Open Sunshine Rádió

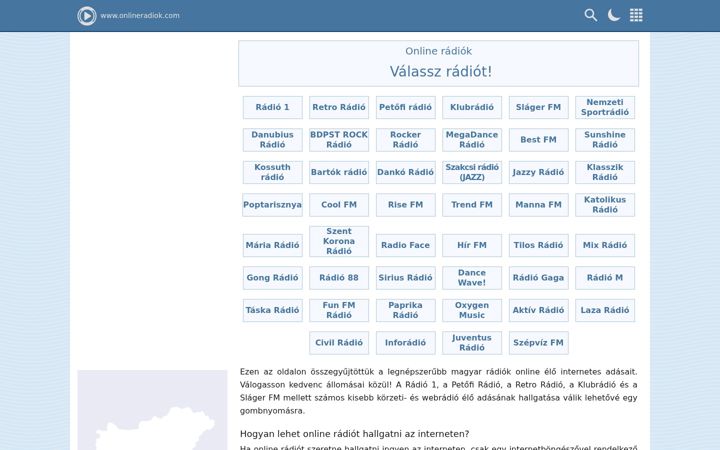coord(605,140)
